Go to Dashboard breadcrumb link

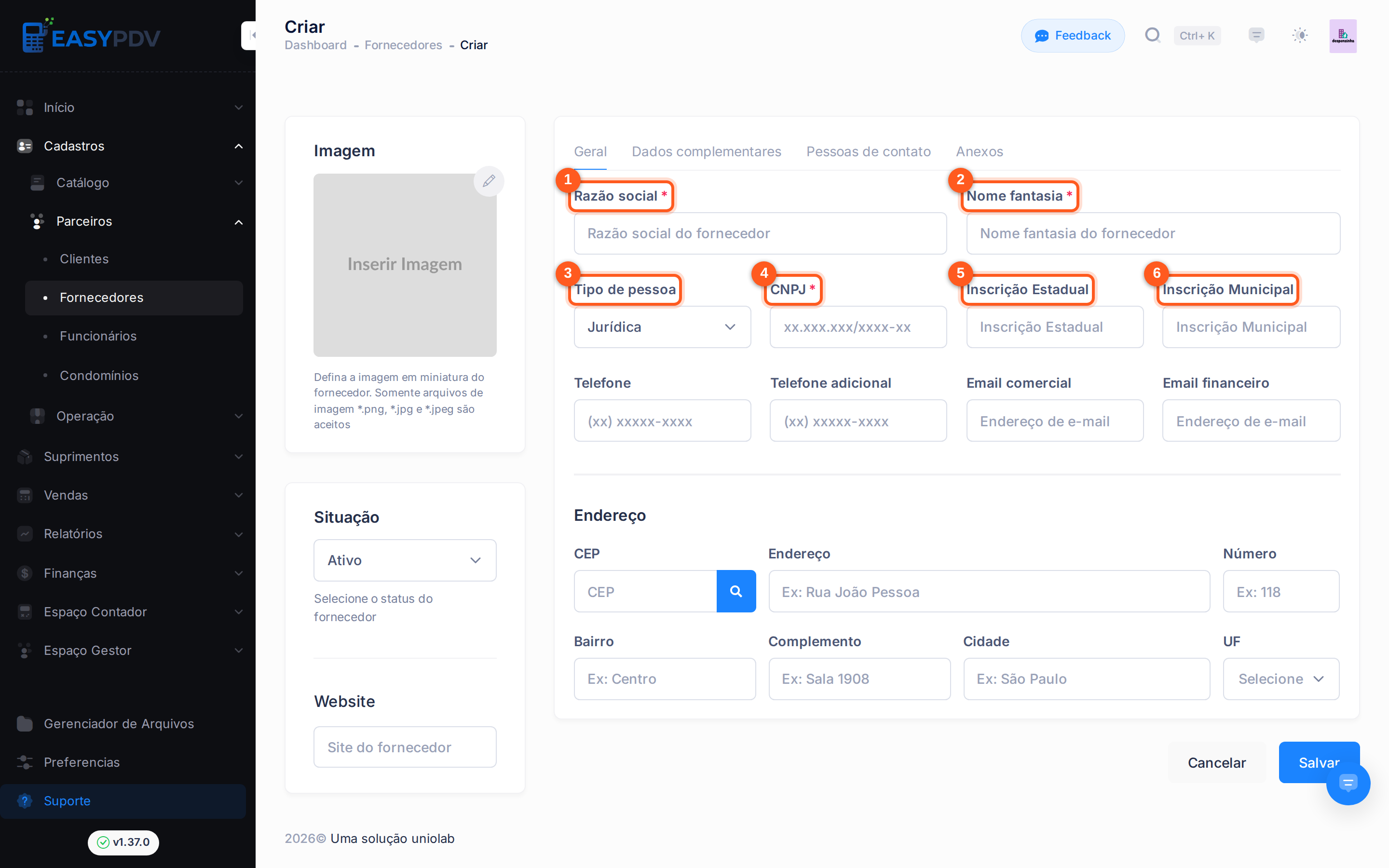[x=316, y=45]
